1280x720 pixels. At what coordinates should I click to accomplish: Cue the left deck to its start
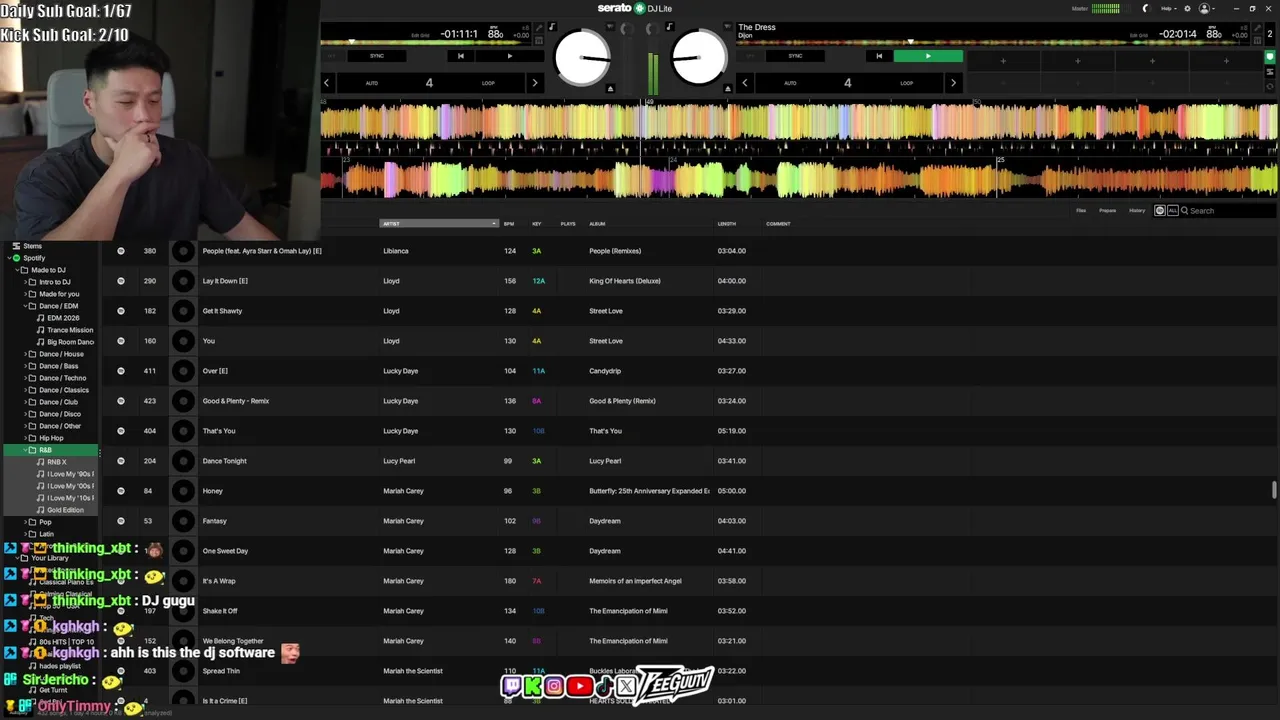(x=460, y=56)
